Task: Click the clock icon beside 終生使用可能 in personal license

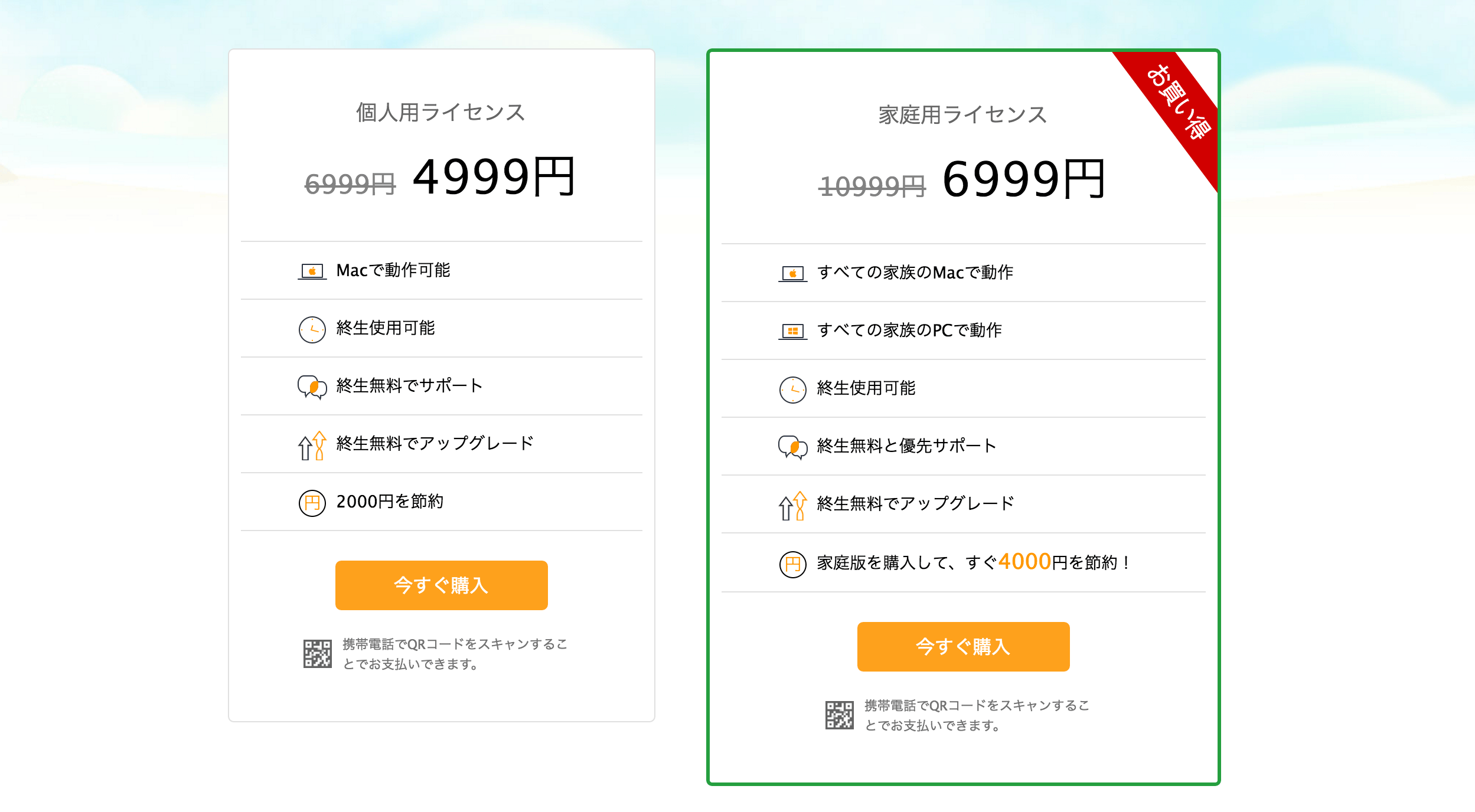Action: point(312,329)
